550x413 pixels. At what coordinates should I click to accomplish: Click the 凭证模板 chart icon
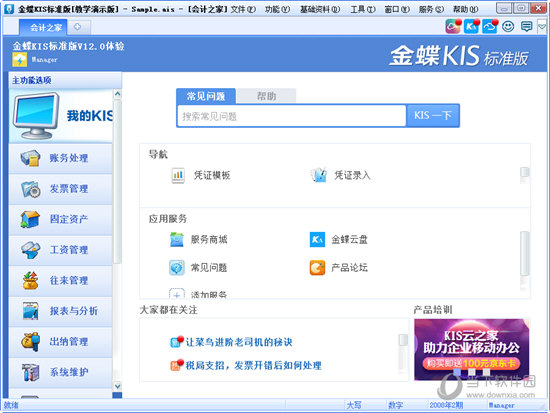[178, 175]
